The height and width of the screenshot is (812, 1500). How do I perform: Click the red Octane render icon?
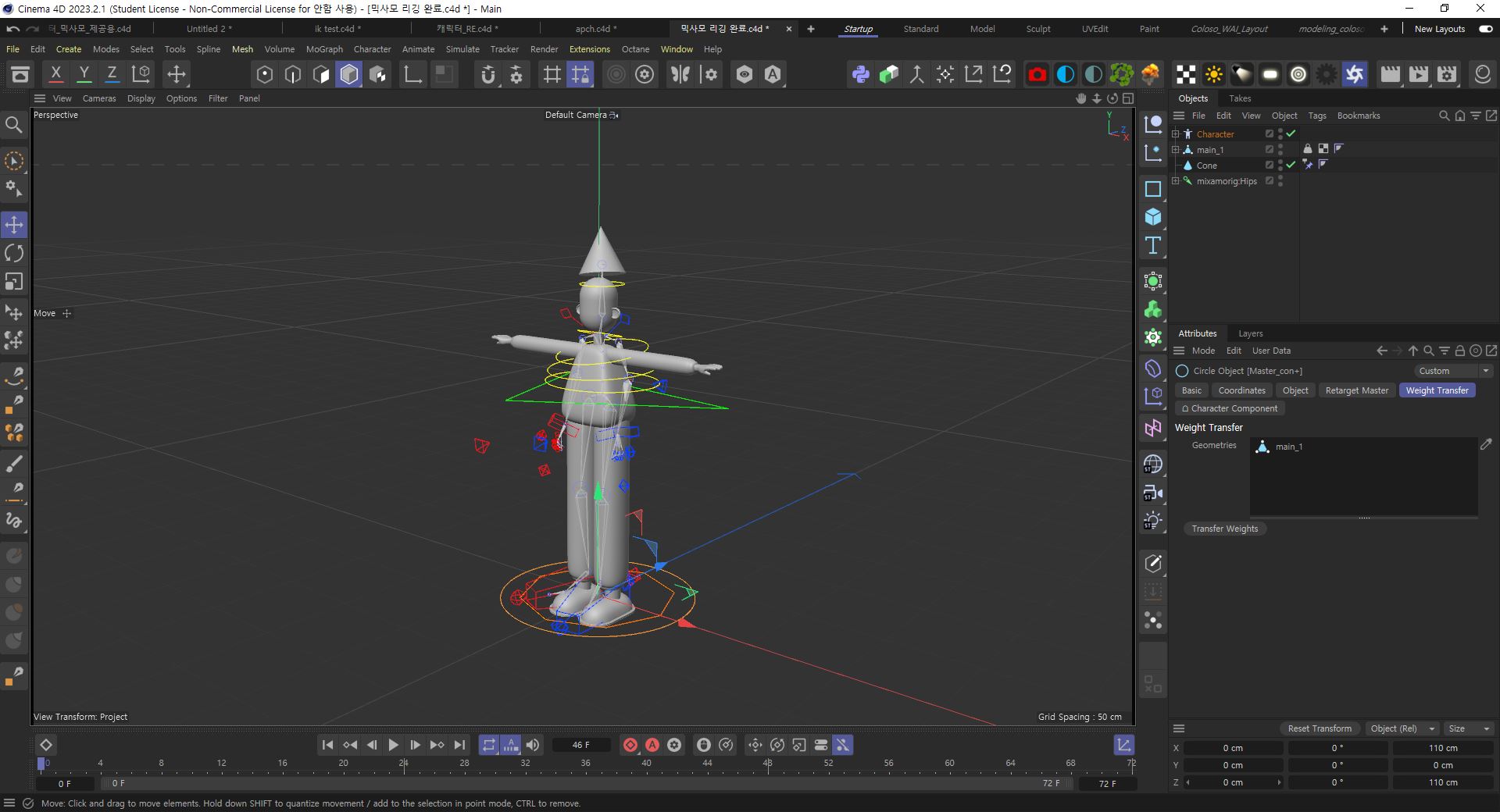[x=1037, y=74]
